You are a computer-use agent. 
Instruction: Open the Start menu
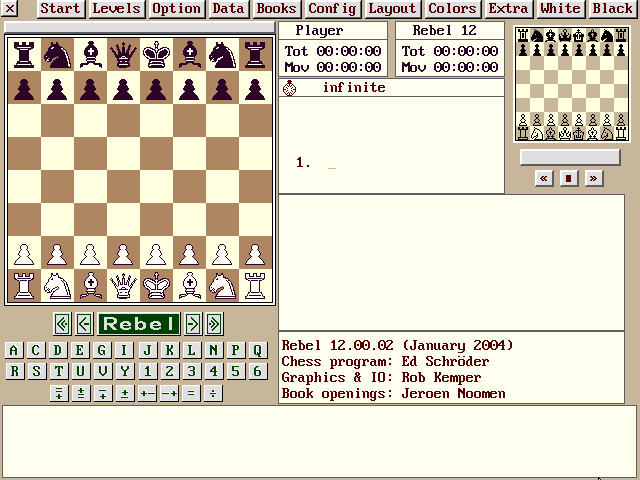61,9
